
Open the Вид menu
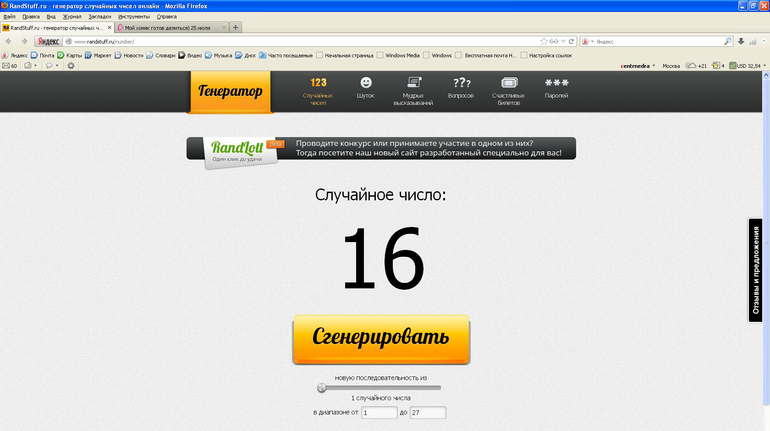click(x=51, y=17)
